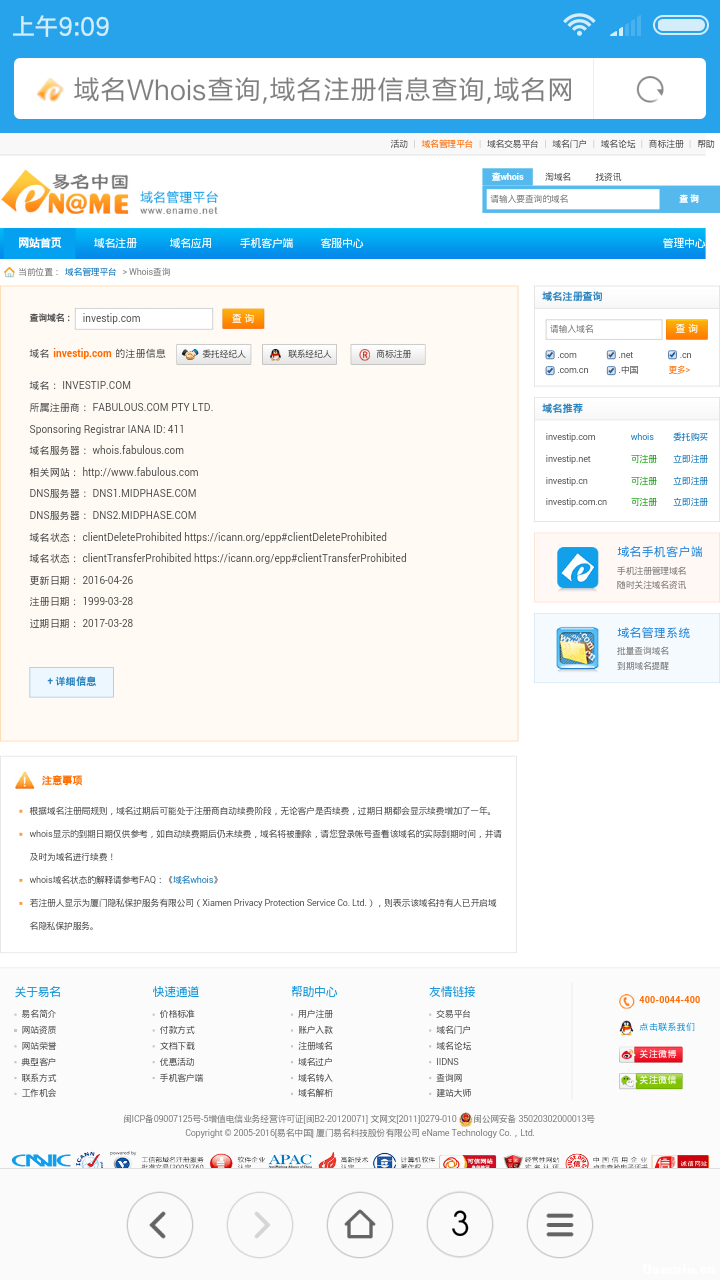Open the tab switcher showing 3
Screen dimensions: 720x1280
tap(460, 1224)
